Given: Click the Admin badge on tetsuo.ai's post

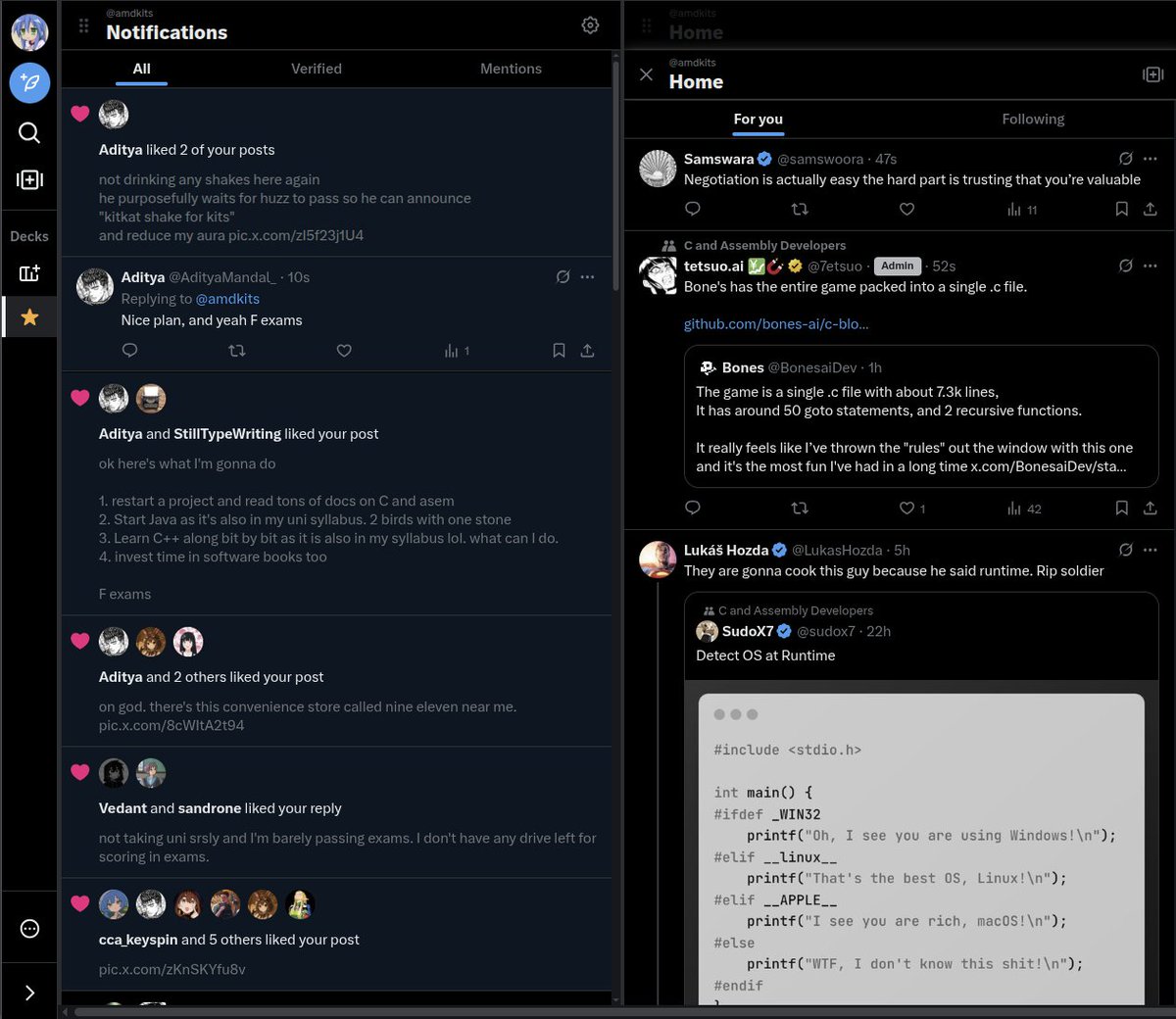Looking at the screenshot, I should [x=897, y=266].
